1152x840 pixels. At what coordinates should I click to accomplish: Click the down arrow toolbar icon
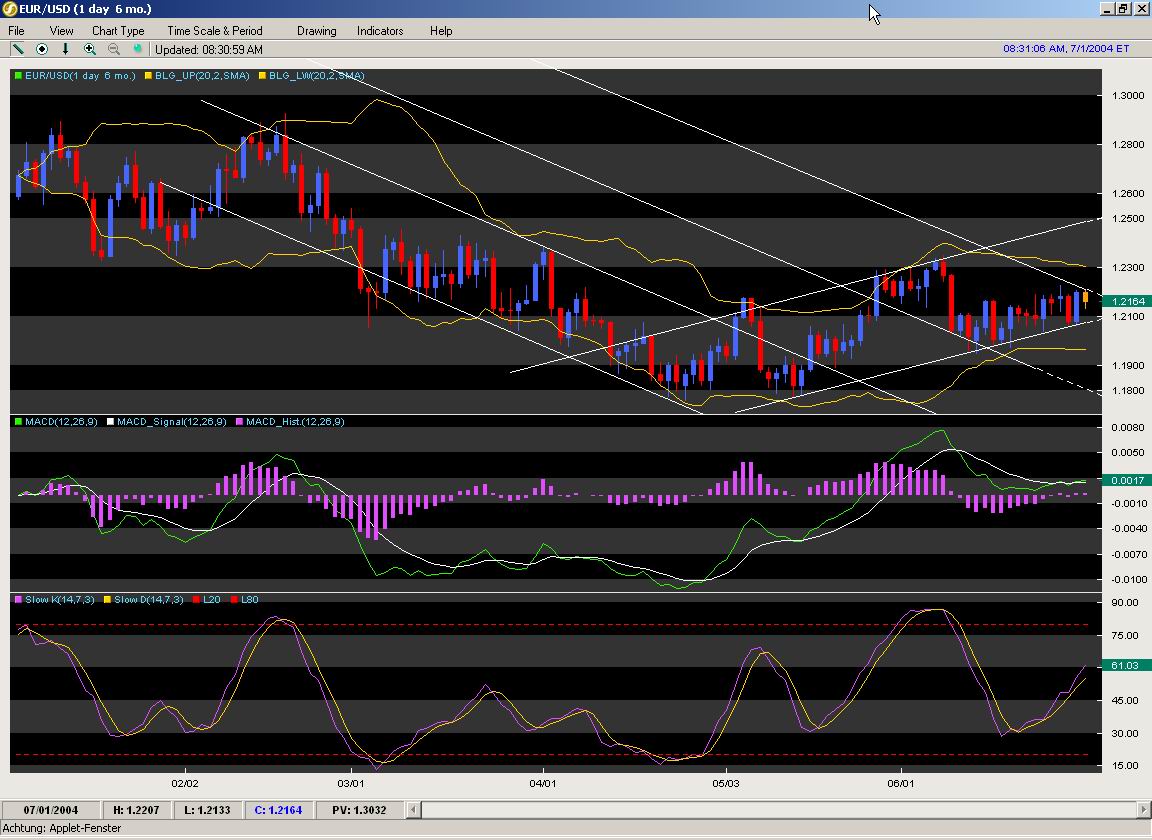(x=66, y=49)
